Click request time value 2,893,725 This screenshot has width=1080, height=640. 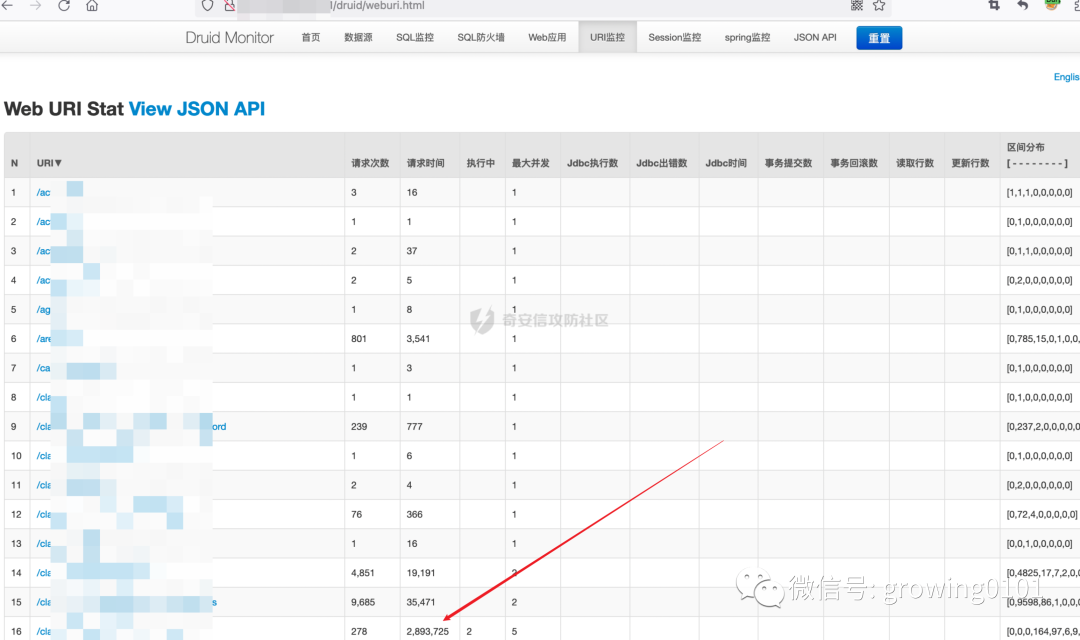click(x=427, y=632)
